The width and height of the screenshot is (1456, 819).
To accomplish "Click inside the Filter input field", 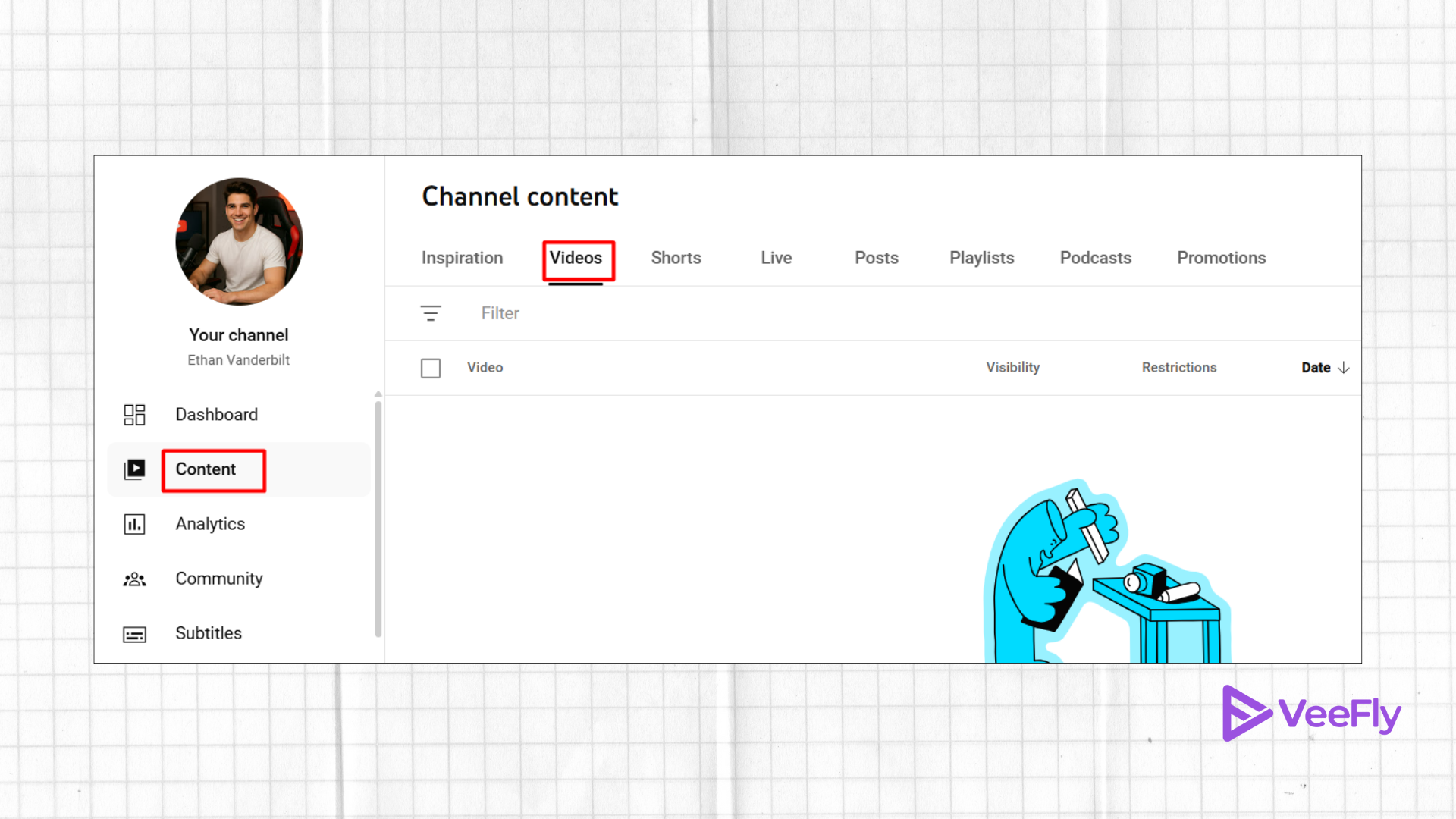I will [x=500, y=312].
